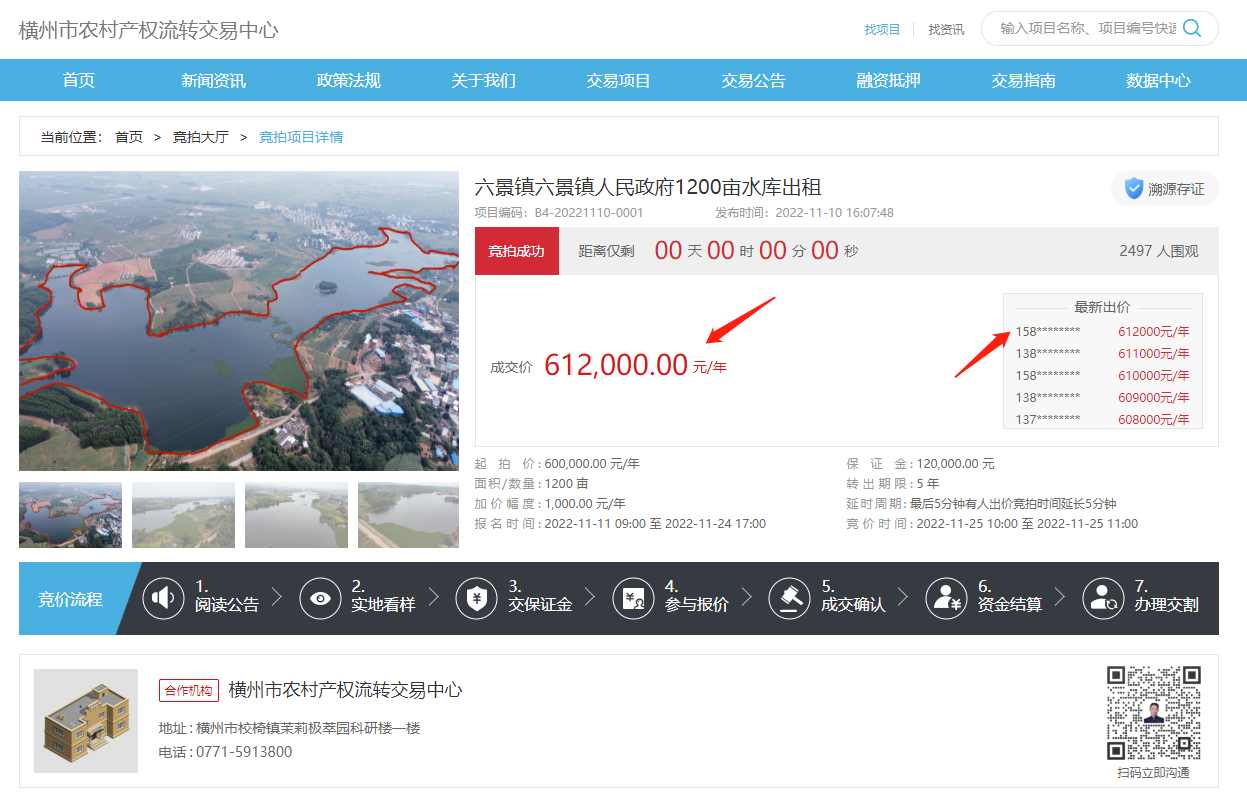This screenshot has width=1247, height=801.
Task: Go to 数据中心 in navigation bar
Action: pos(1158,81)
